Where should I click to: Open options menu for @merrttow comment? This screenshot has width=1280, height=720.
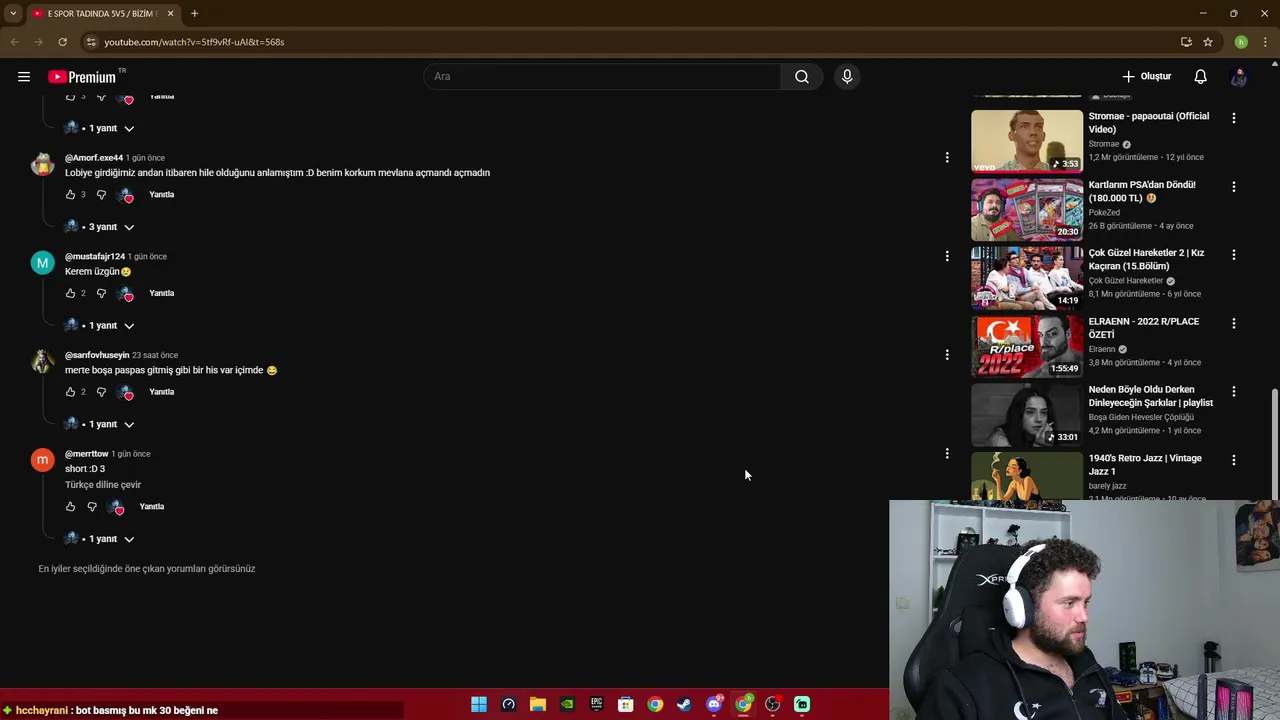click(x=947, y=454)
